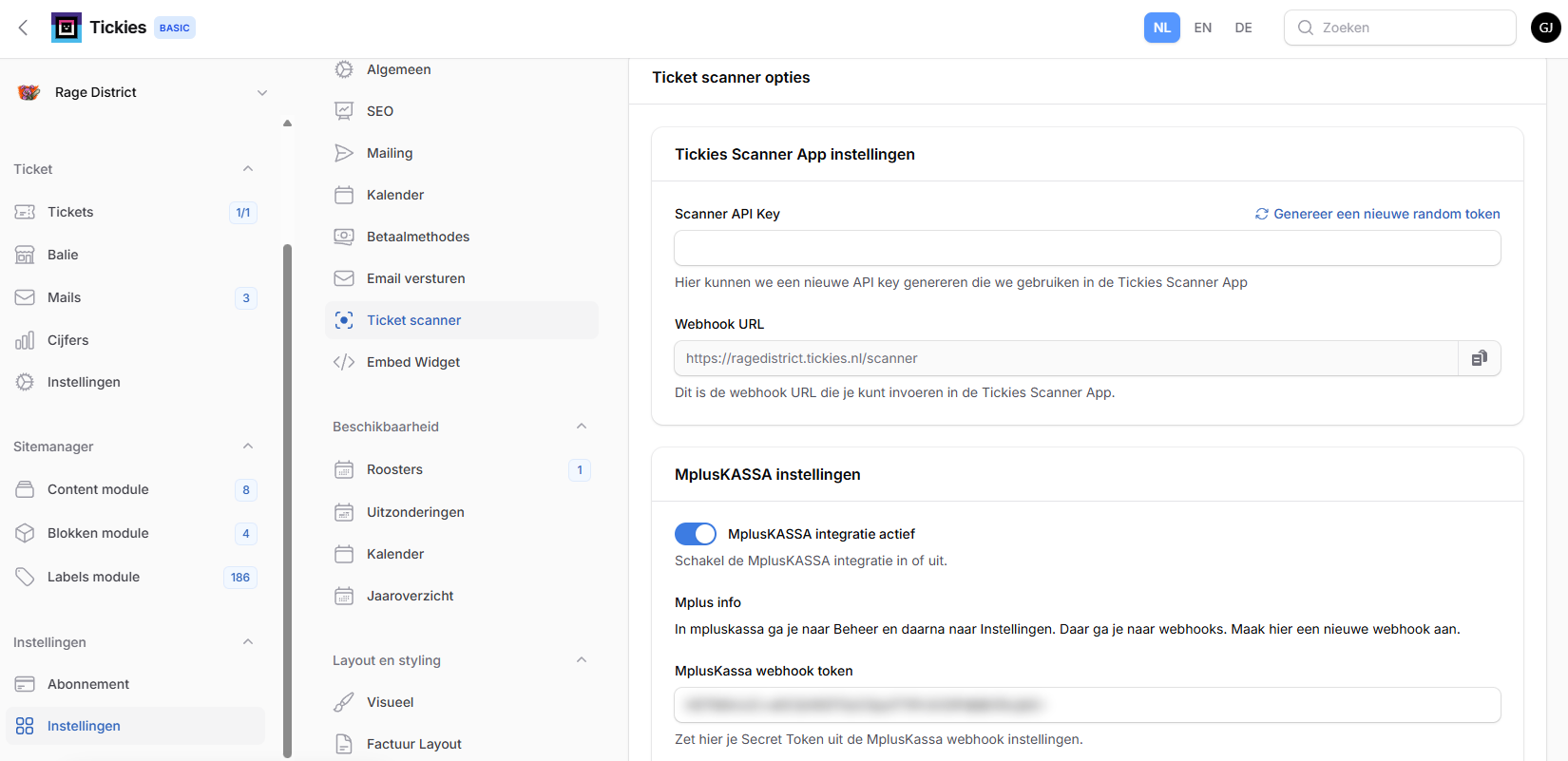This screenshot has height=761, width=1568.
Task: Click the Tickets ticket icon
Action: tap(25, 212)
